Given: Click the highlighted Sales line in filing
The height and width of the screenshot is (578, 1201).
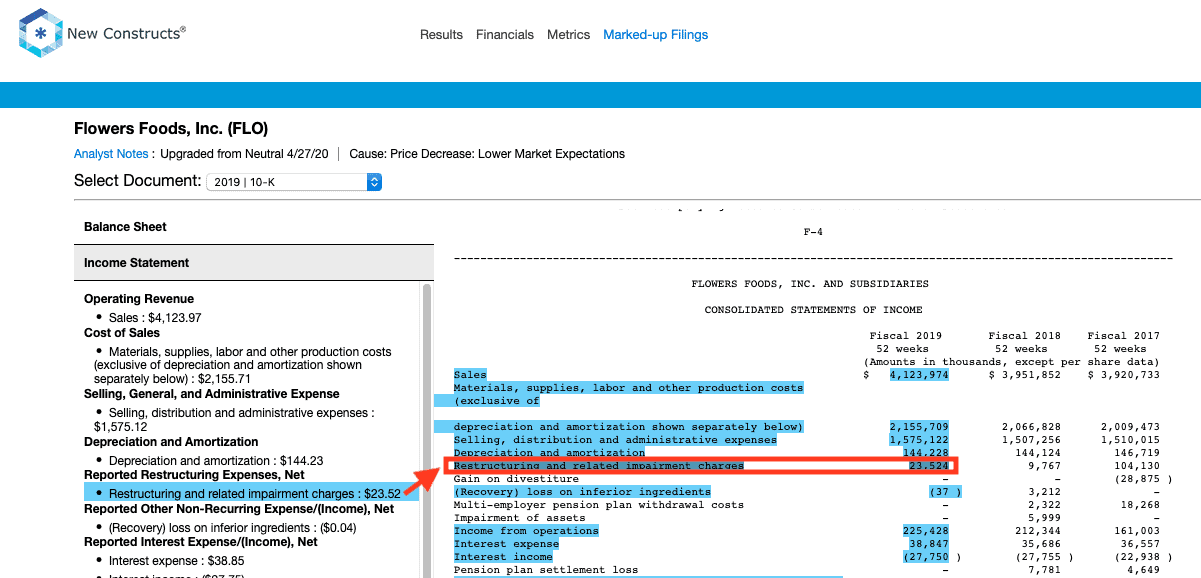Looking at the screenshot, I should point(470,375).
